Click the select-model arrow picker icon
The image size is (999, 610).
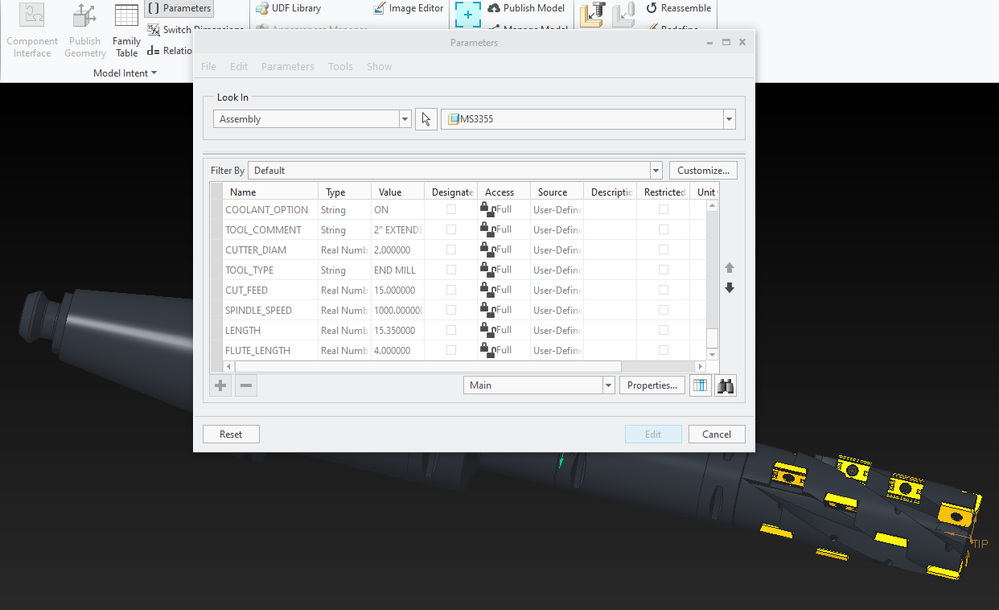tap(426, 119)
